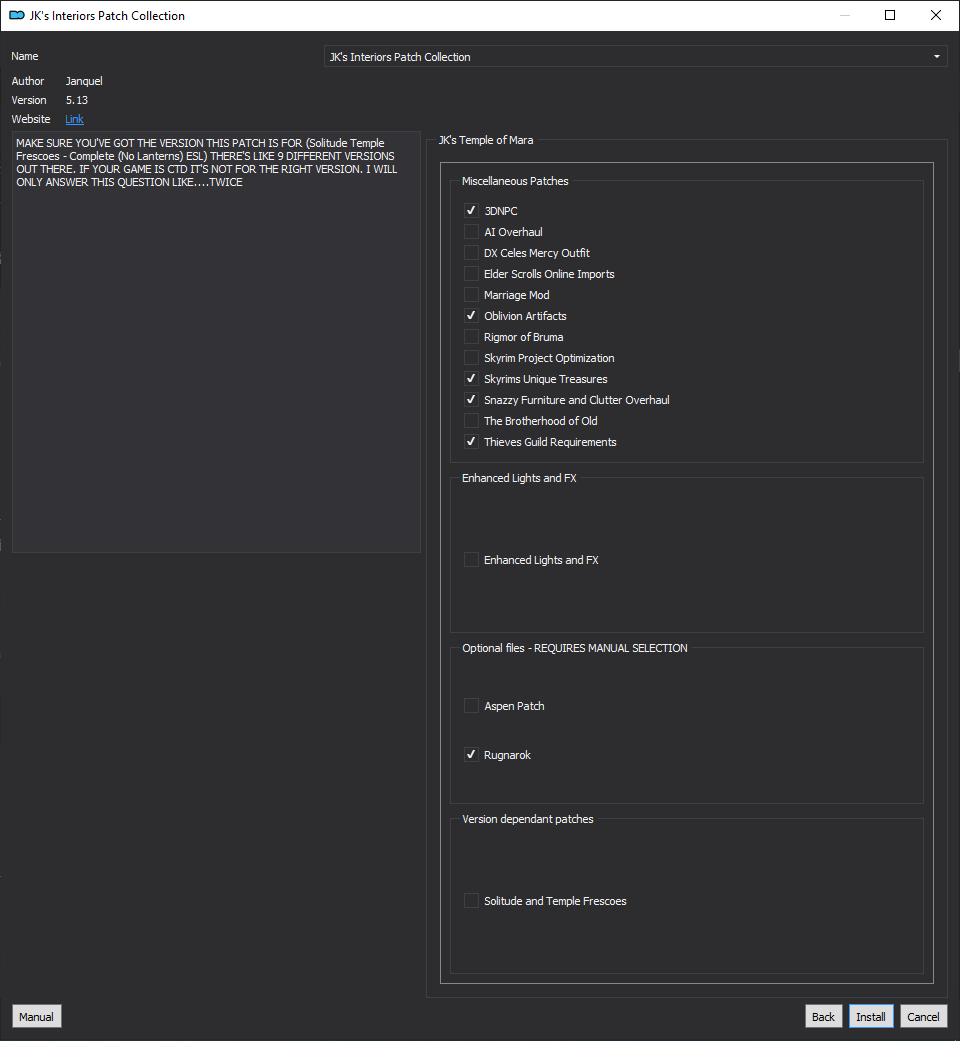960x1041 pixels.
Task: Check The Brotherhood of Old option
Action: pos(471,421)
